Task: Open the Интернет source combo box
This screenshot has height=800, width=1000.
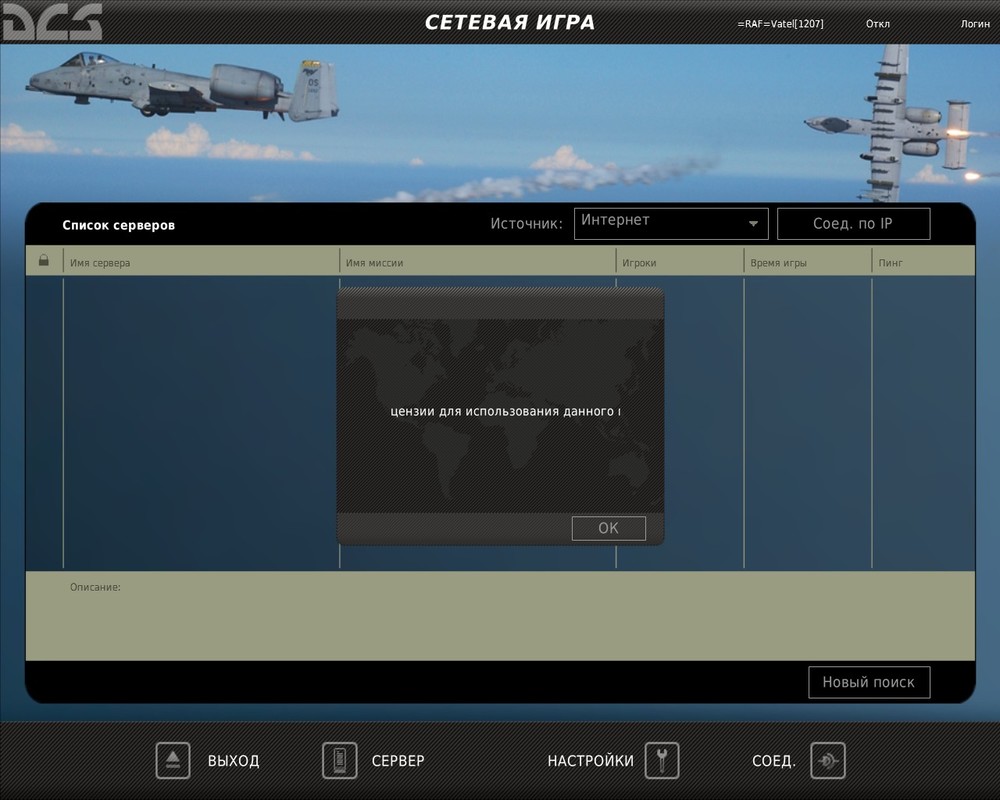Action: (671, 224)
